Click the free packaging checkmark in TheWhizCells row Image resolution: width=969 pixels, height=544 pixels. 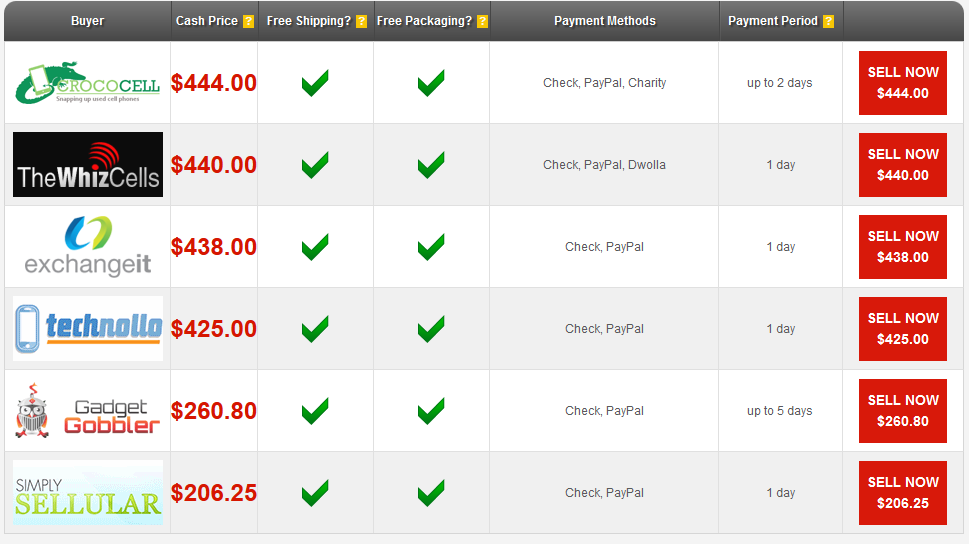(431, 165)
